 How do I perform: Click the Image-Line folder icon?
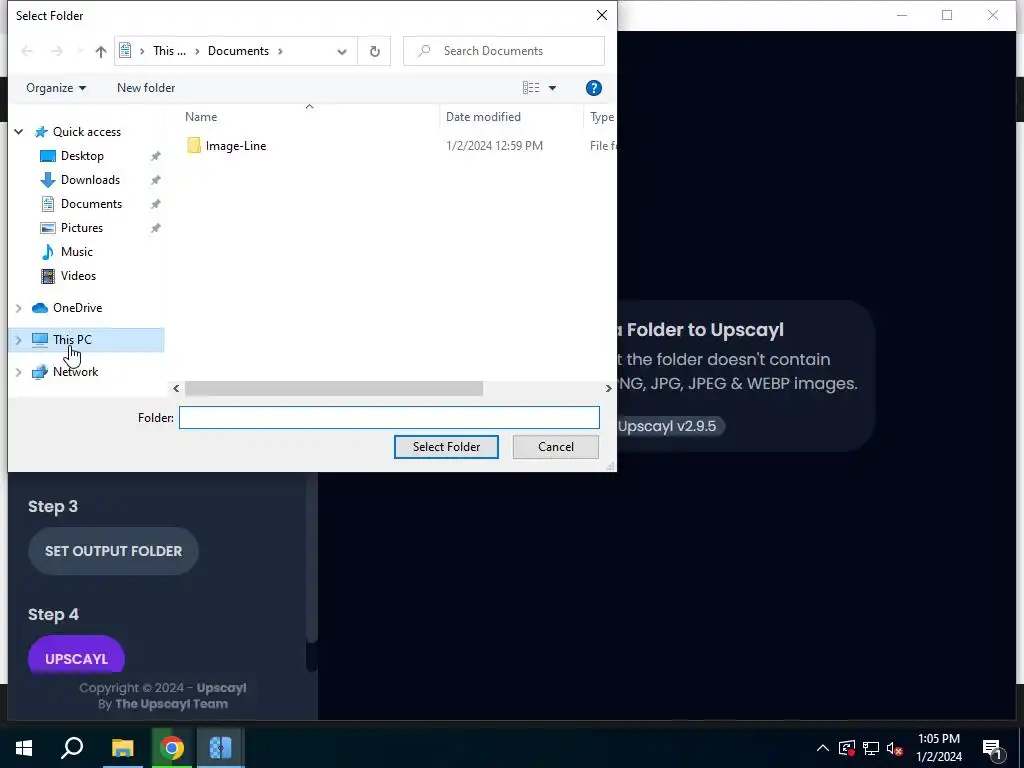tap(194, 145)
